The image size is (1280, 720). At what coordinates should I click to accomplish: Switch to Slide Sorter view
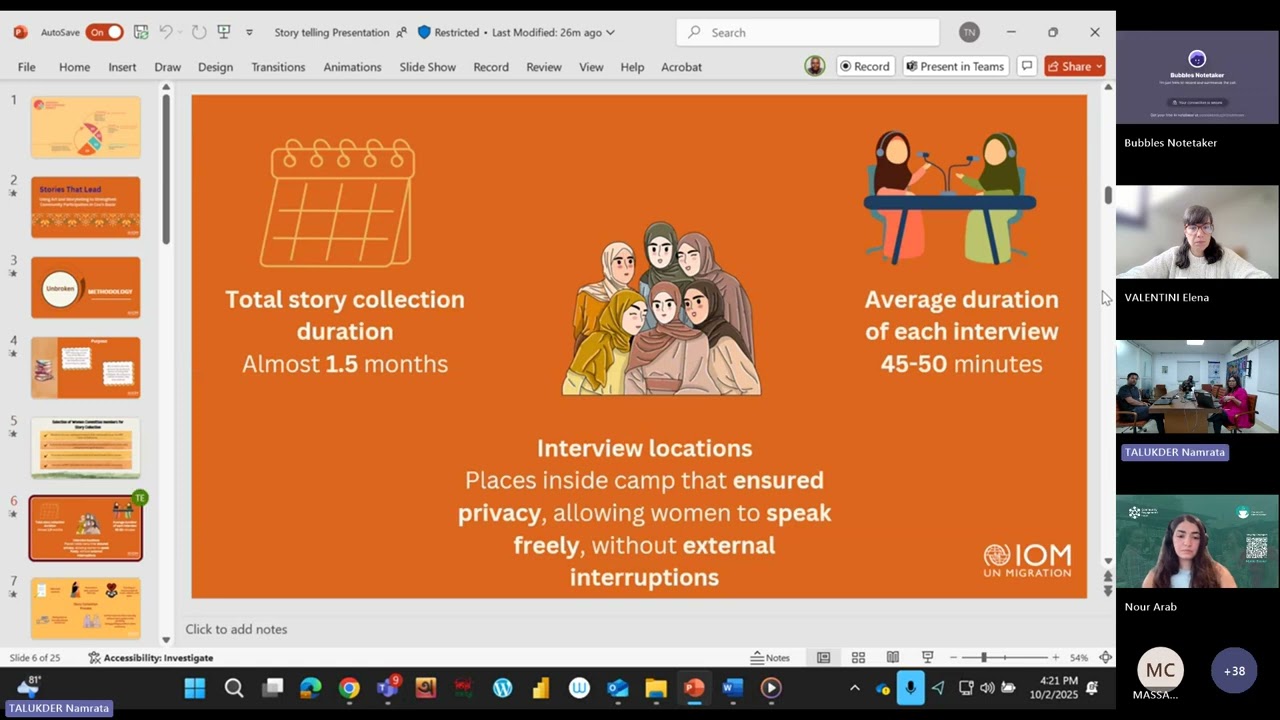click(858, 658)
